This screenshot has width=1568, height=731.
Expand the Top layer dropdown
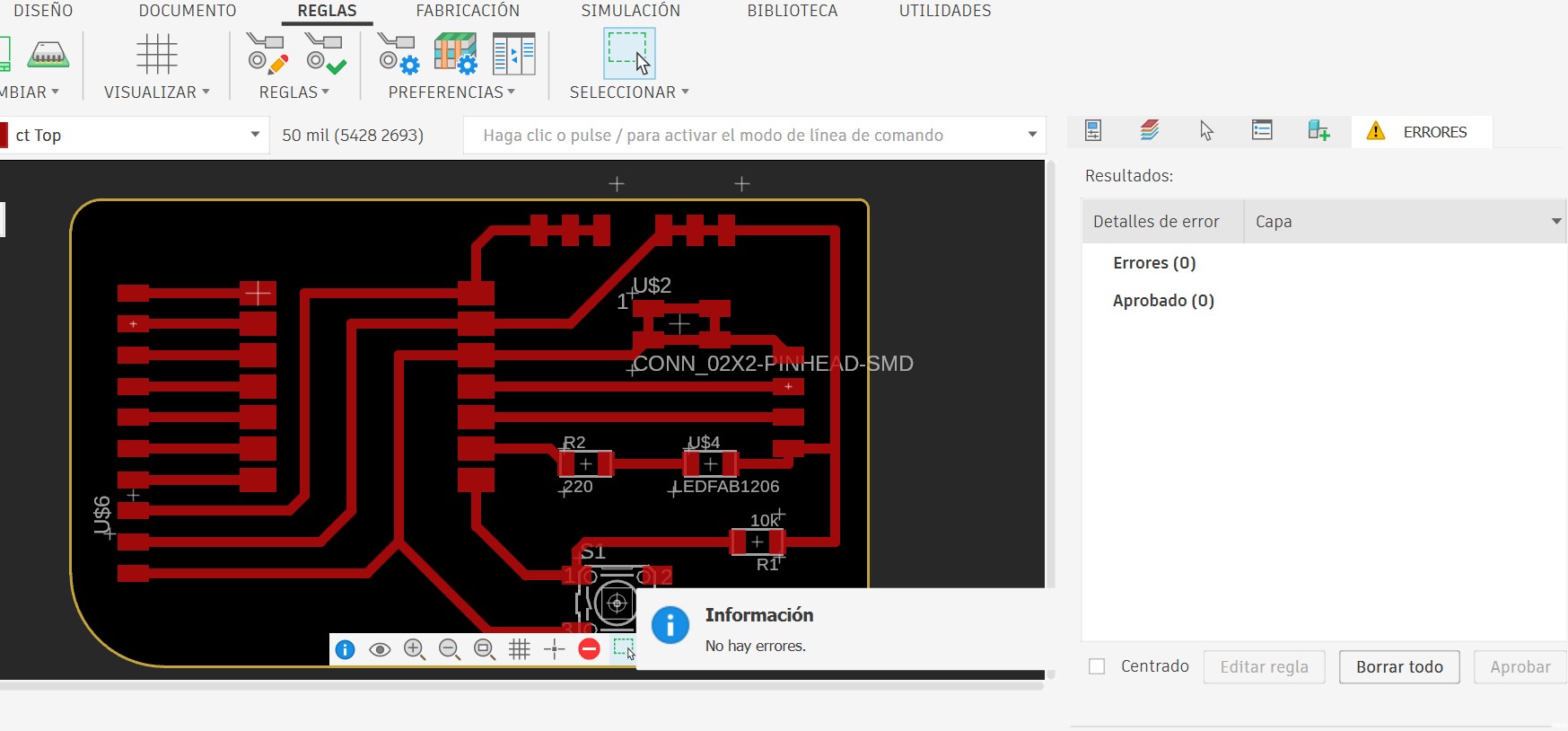[255, 135]
